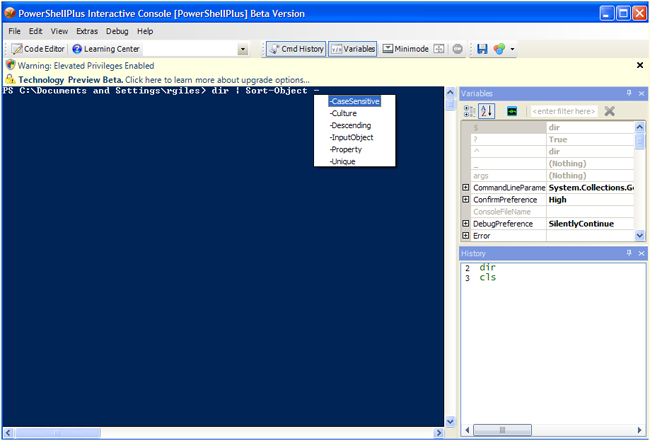The height and width of the screenshot is (441, 650).
Task: Choose -Descending from the parameter list
Action: pyautogui.click(x=350, y=125)
